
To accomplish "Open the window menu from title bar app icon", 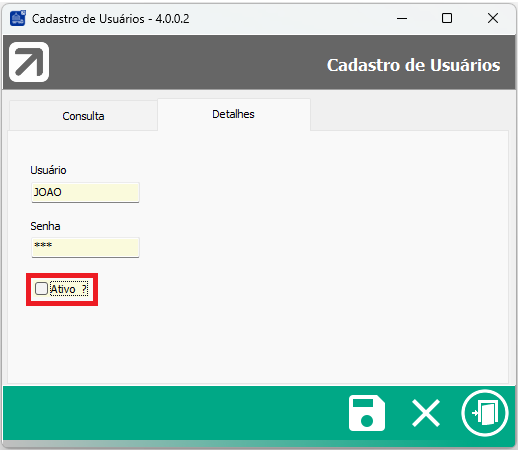I will 18,18.
